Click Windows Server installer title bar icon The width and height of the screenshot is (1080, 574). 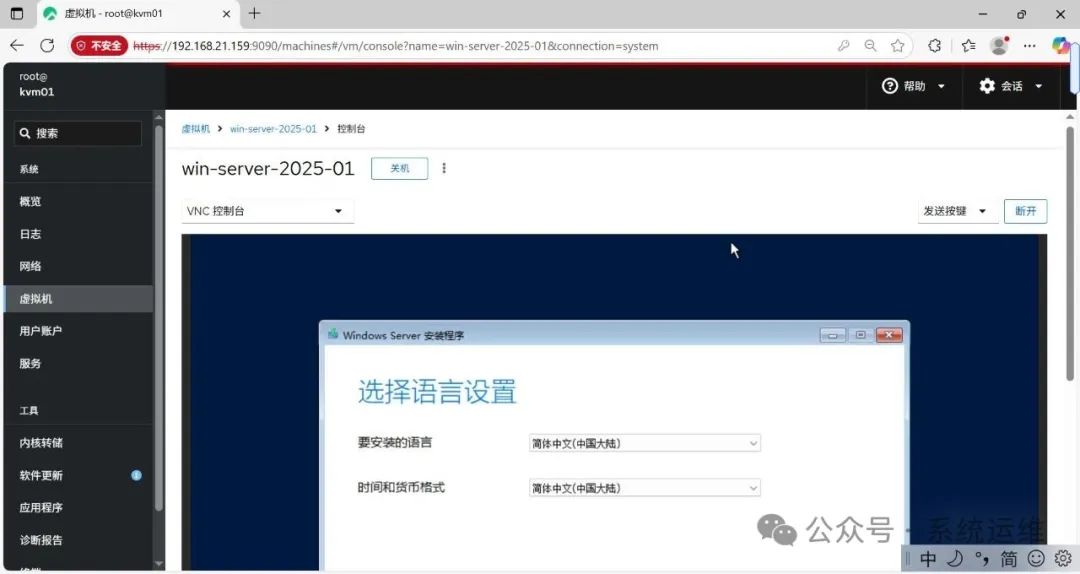coord(333,334)
